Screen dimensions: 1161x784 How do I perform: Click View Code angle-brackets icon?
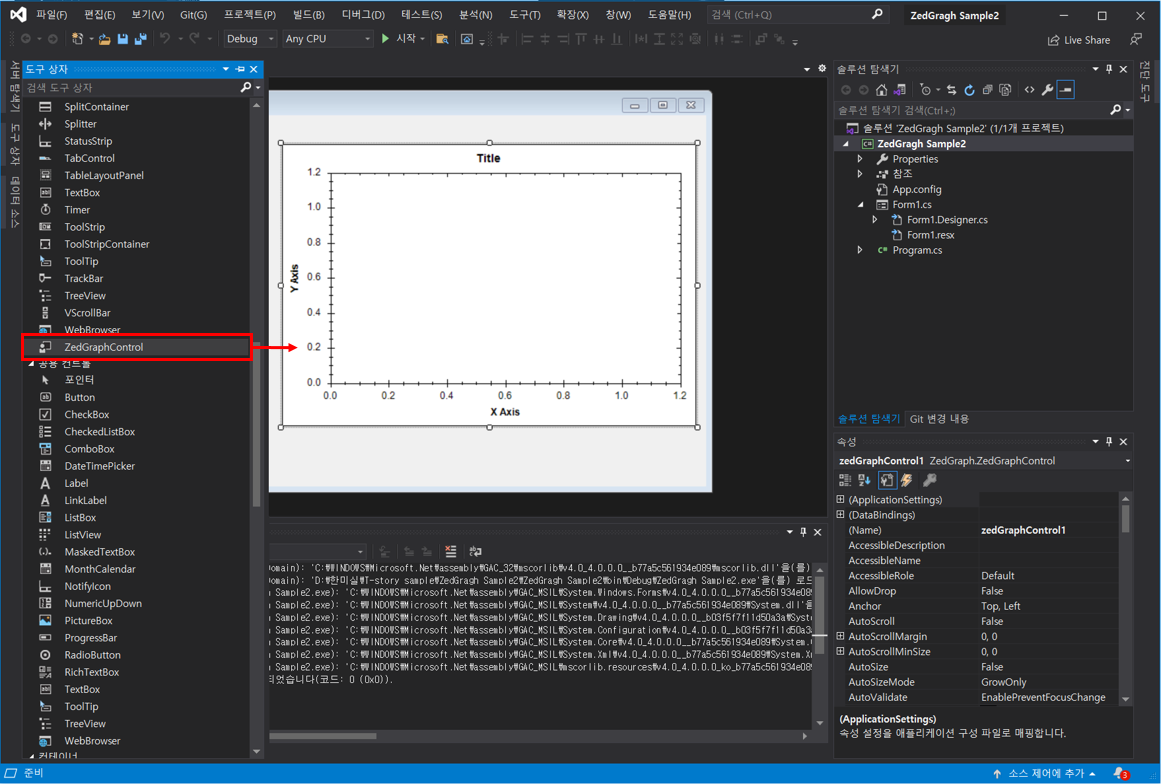[1029, 90]
